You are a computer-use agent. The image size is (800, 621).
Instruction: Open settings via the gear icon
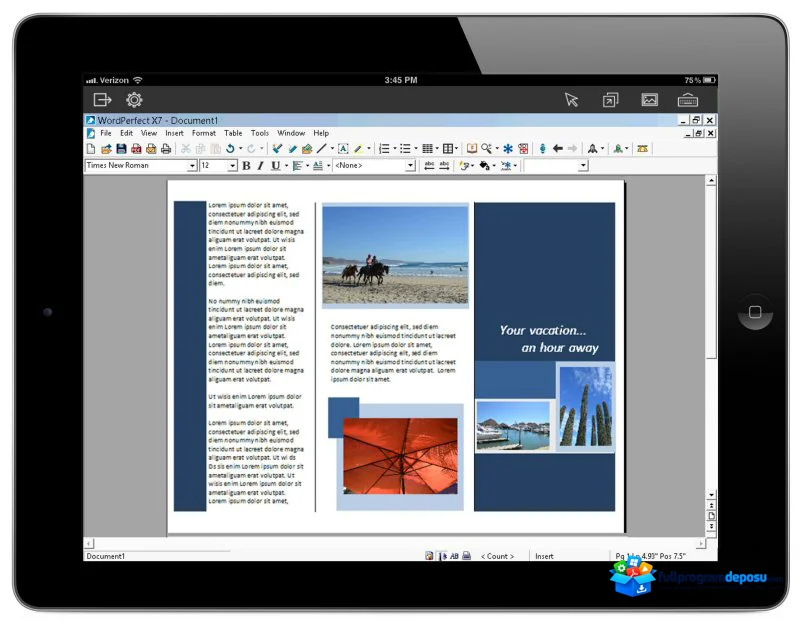134,100
